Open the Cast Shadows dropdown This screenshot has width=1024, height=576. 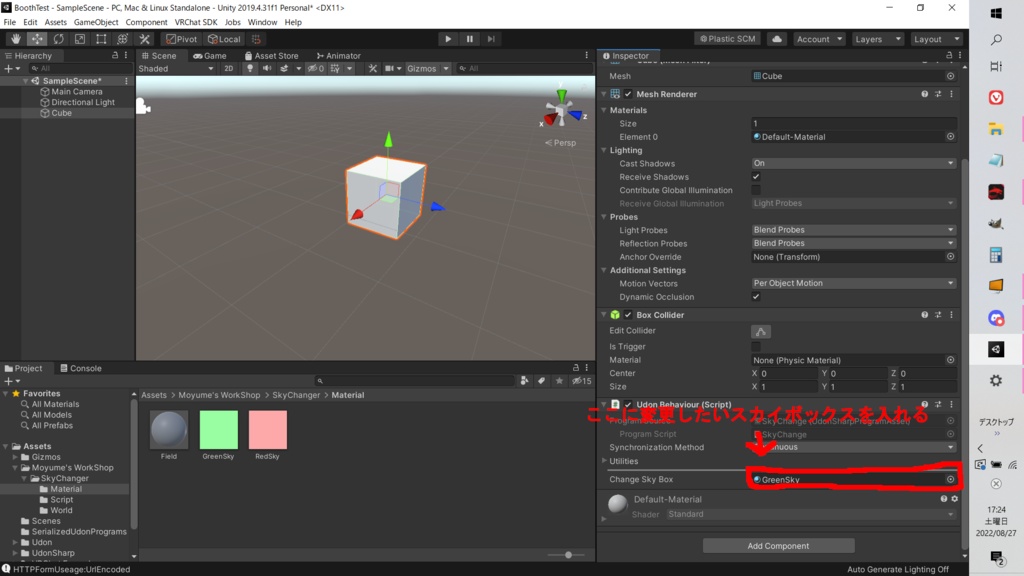point(854,163)
